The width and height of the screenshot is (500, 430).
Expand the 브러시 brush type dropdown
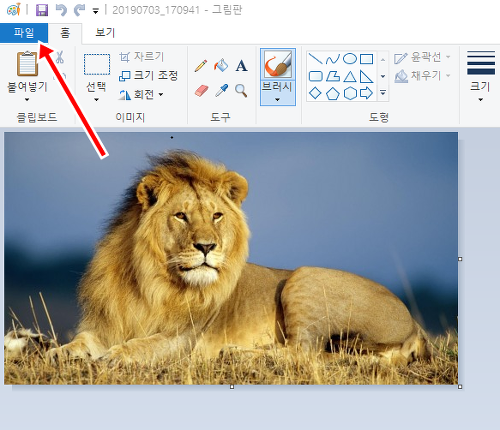point(278,93)
